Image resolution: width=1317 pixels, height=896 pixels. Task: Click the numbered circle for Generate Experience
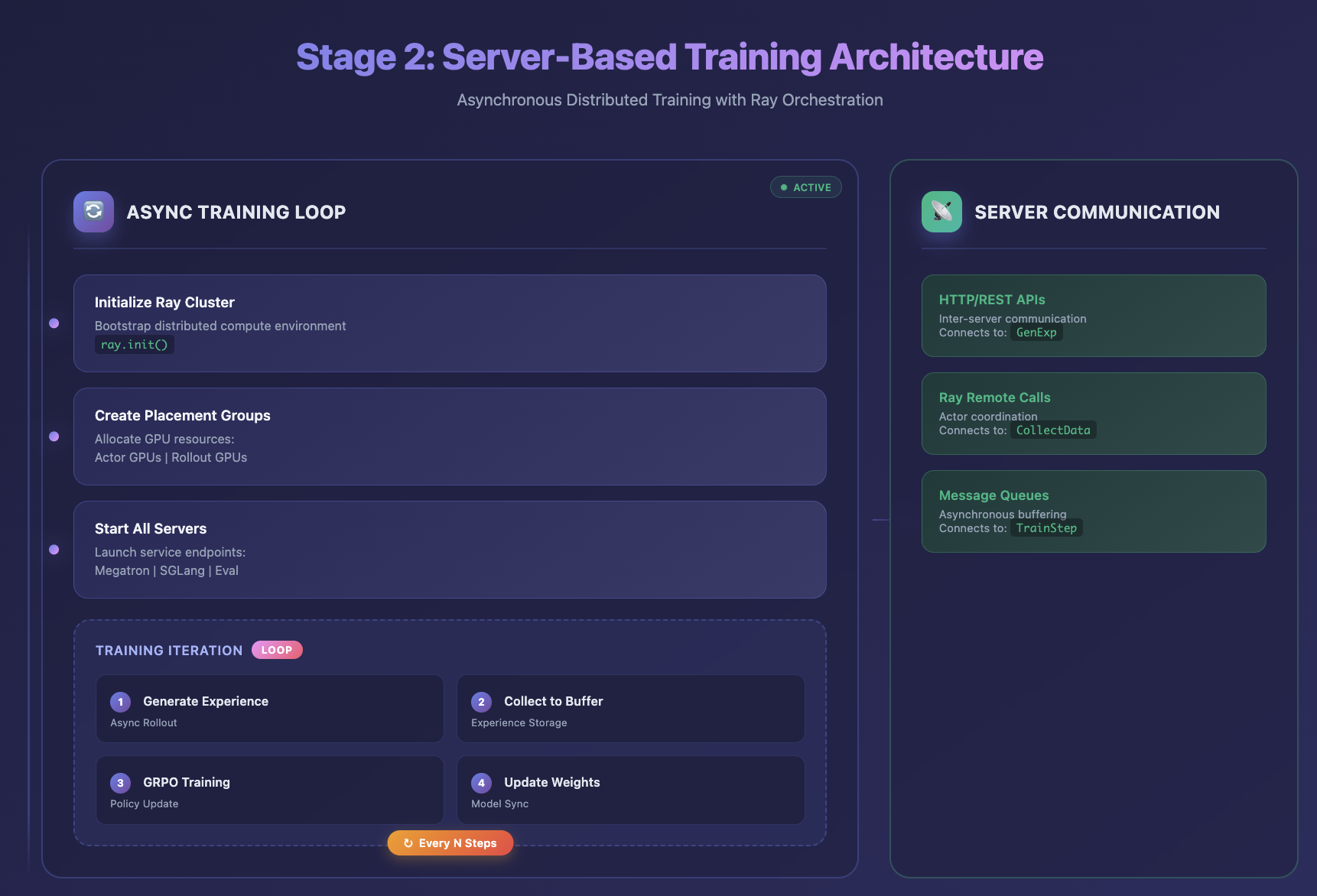click(x=121, y=700)
